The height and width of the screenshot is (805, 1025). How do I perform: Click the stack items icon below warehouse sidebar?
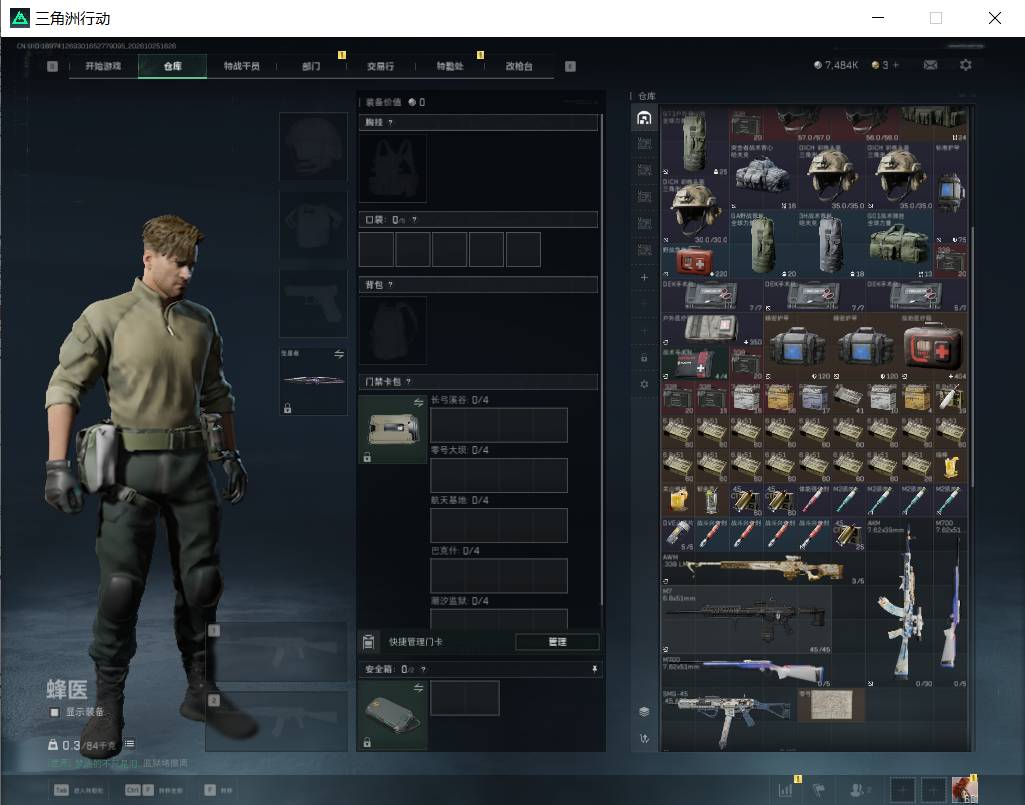644,711
